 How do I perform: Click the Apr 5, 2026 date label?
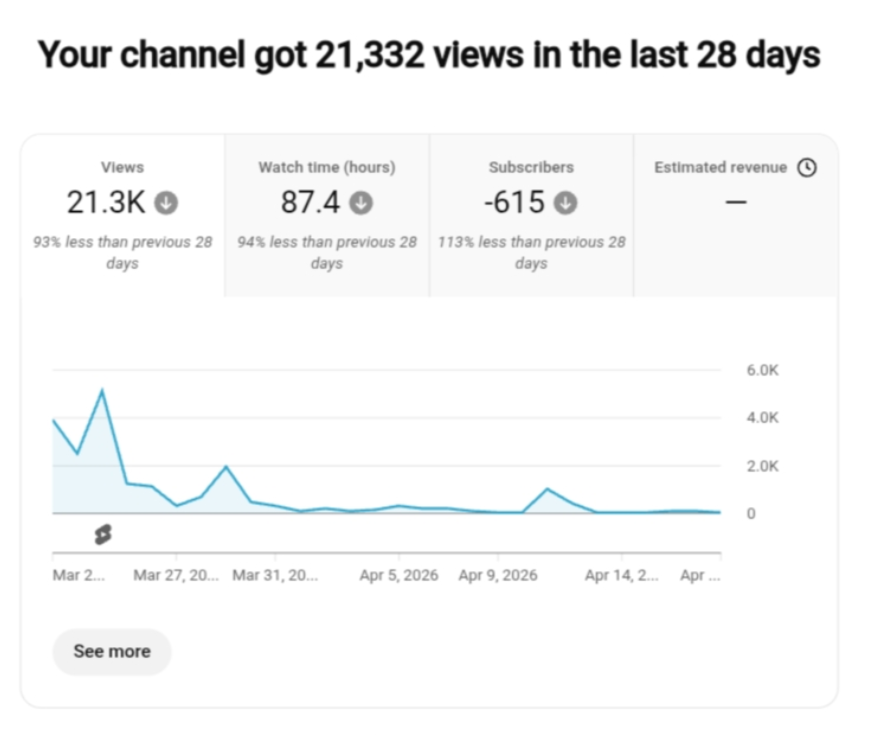[x=398, y=576]
